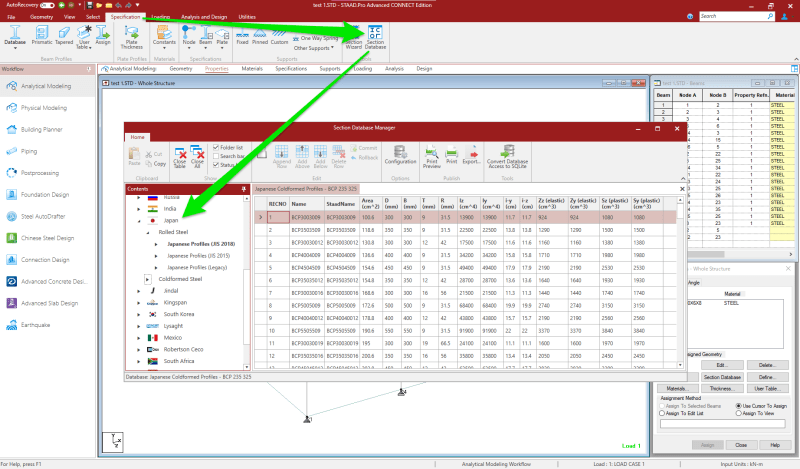Select the Custom support icon

coord(279,37)
